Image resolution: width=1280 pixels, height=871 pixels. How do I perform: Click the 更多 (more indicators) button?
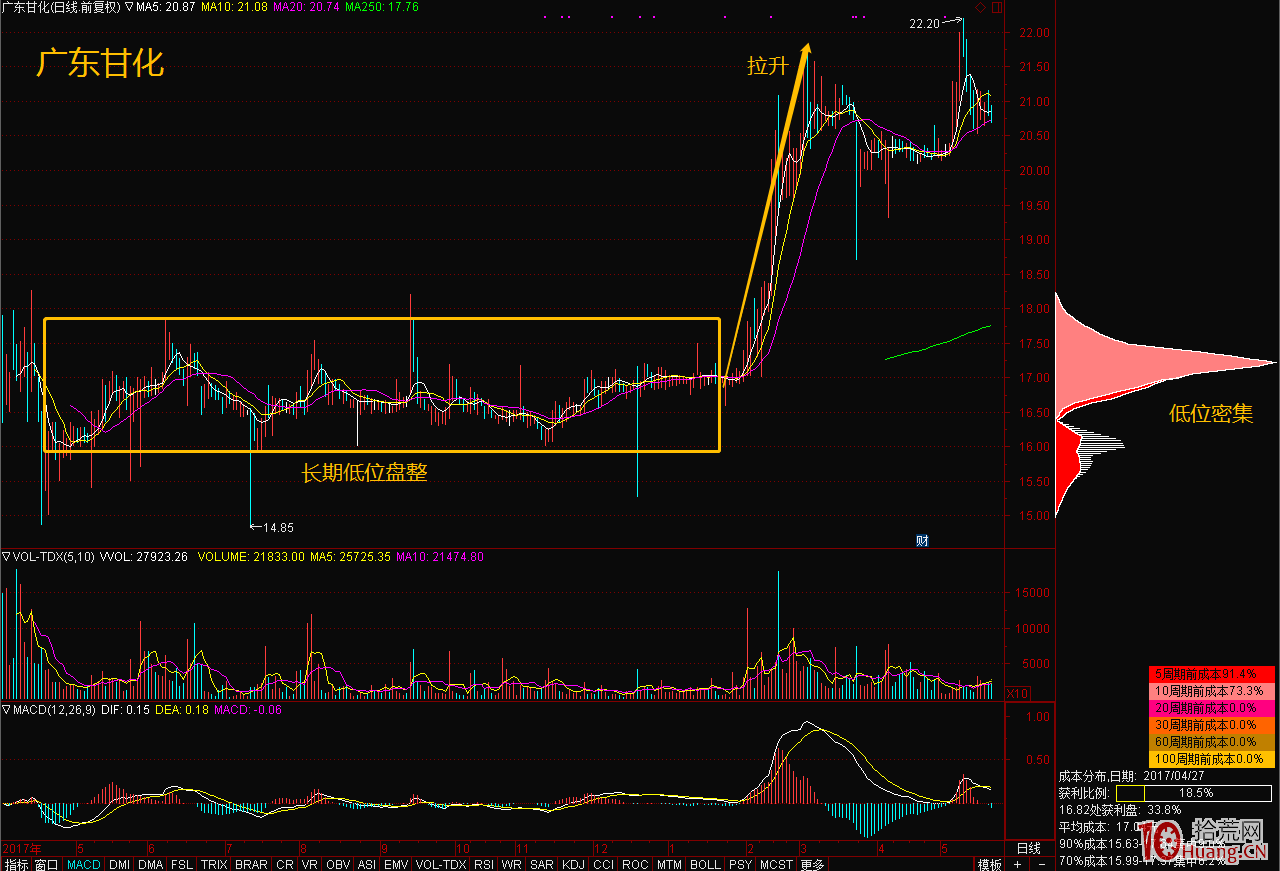(812, 864)
